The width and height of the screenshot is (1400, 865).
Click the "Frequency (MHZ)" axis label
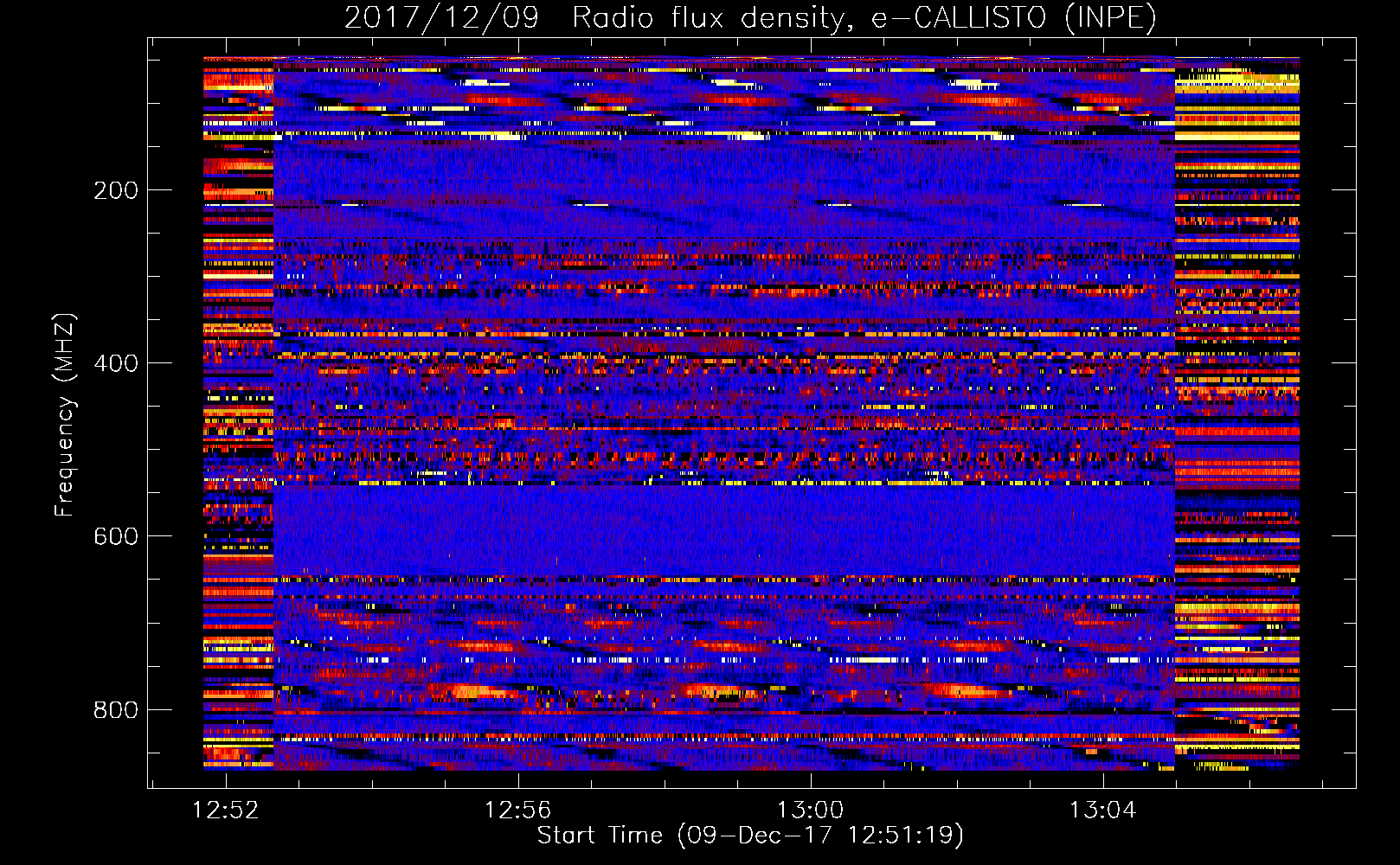[x=64, y=414]
